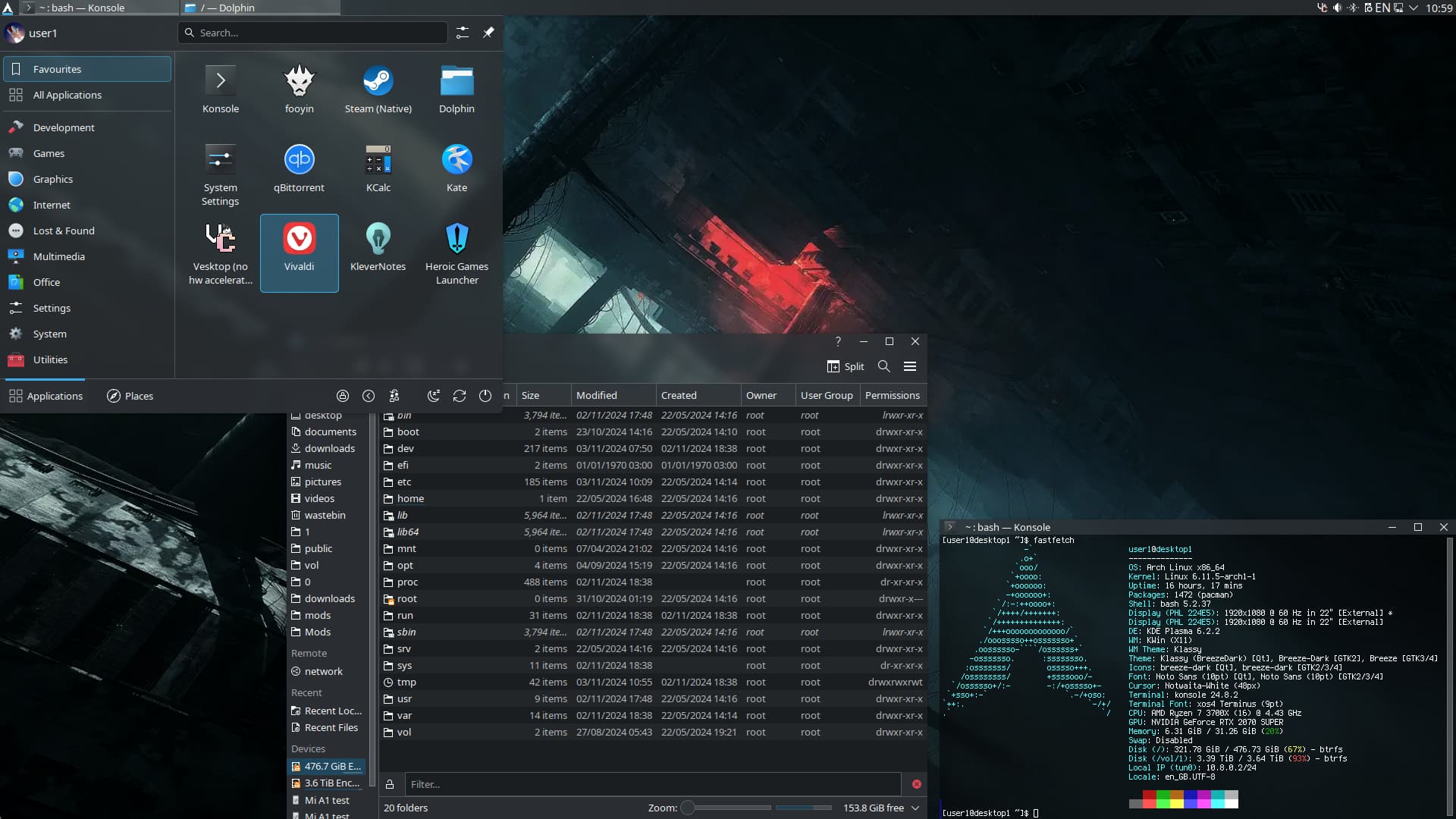Viewport: 1456px width, 819px height.
Task: Launch the Vivaldi browser
Action: 300,253
